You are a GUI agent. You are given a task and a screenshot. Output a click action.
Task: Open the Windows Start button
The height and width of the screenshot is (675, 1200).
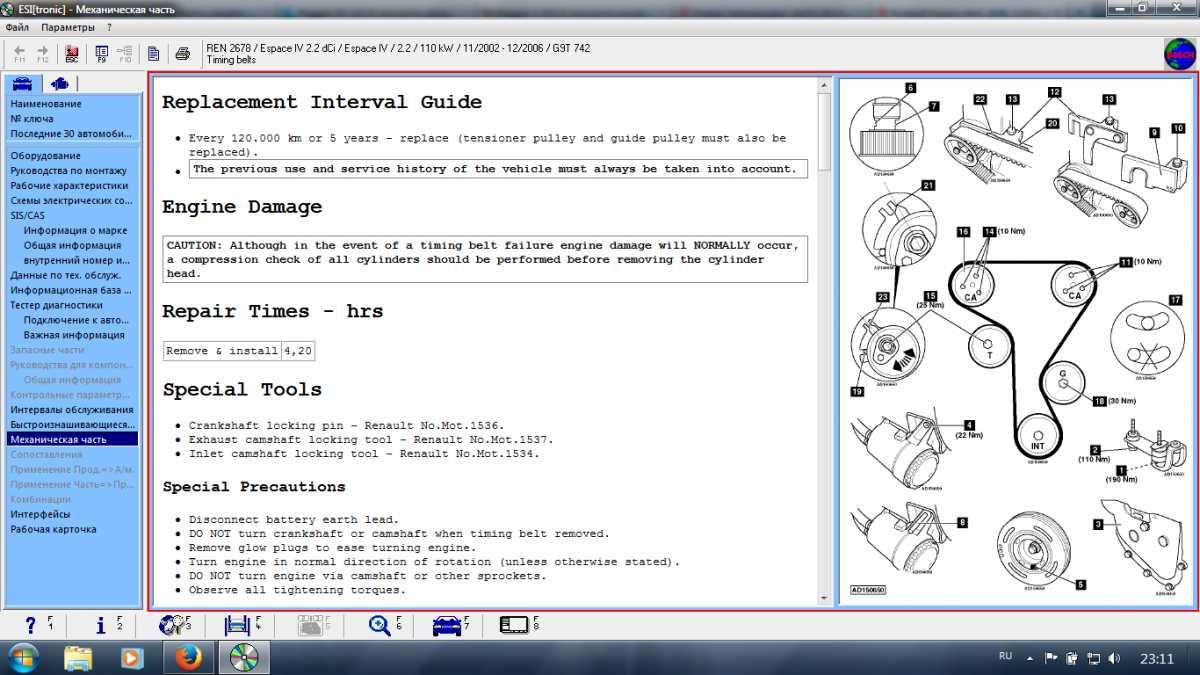pyautogui.click(x=22, y=658)
